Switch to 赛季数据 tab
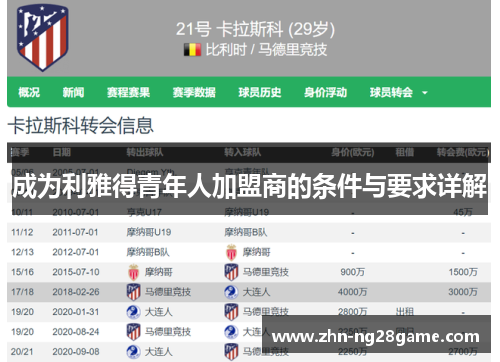Viewport: 500px width, 362px height. pyautogui.click(x=194, y=92)
